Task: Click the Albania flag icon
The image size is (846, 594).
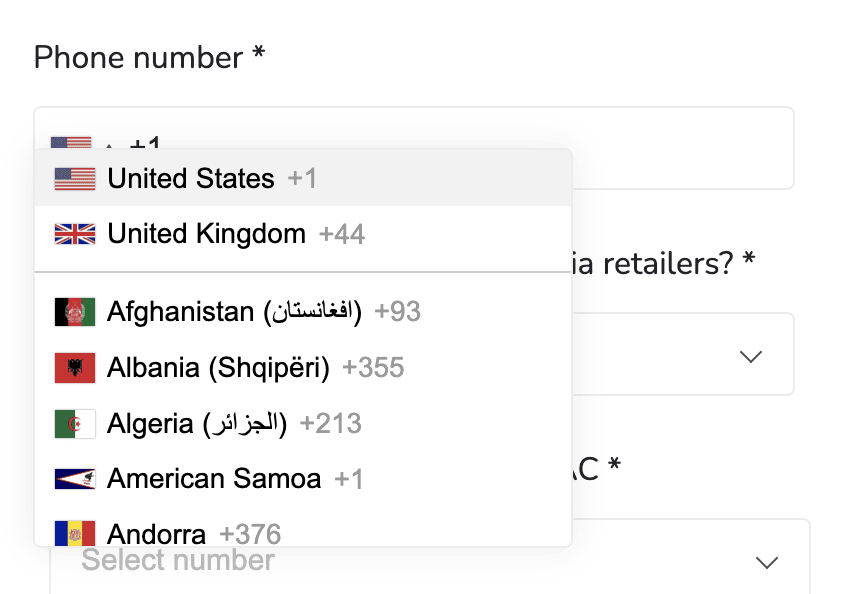Action: (x=75, y=368)
